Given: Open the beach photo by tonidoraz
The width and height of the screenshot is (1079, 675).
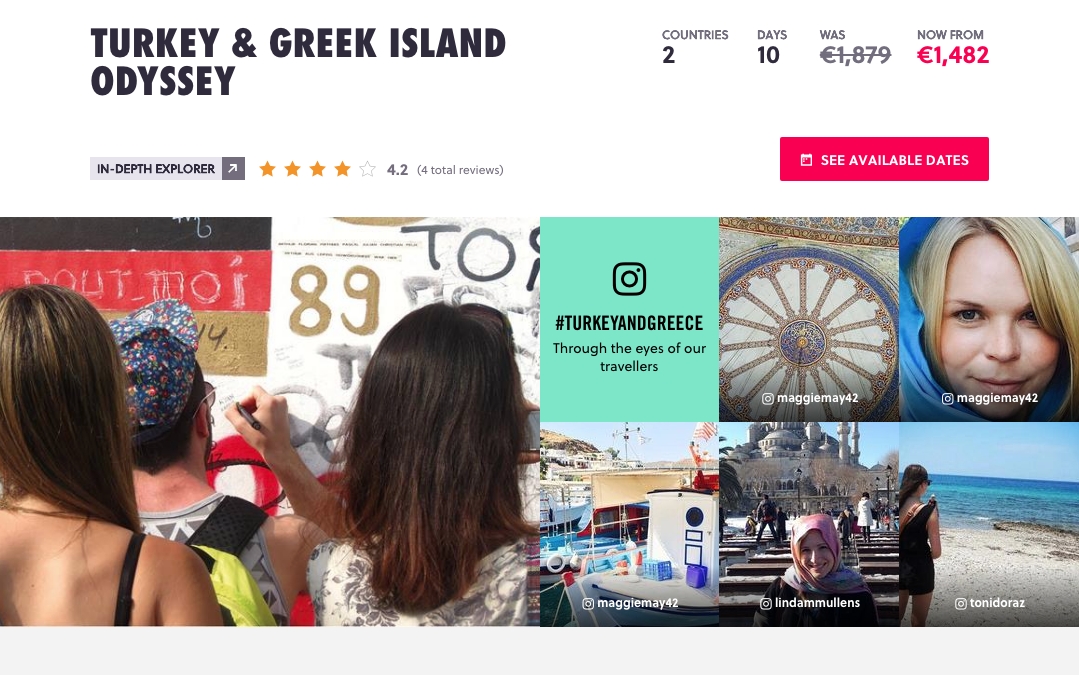Looking at the screenshot, I should pyautogui.click(x=989, y=524).
